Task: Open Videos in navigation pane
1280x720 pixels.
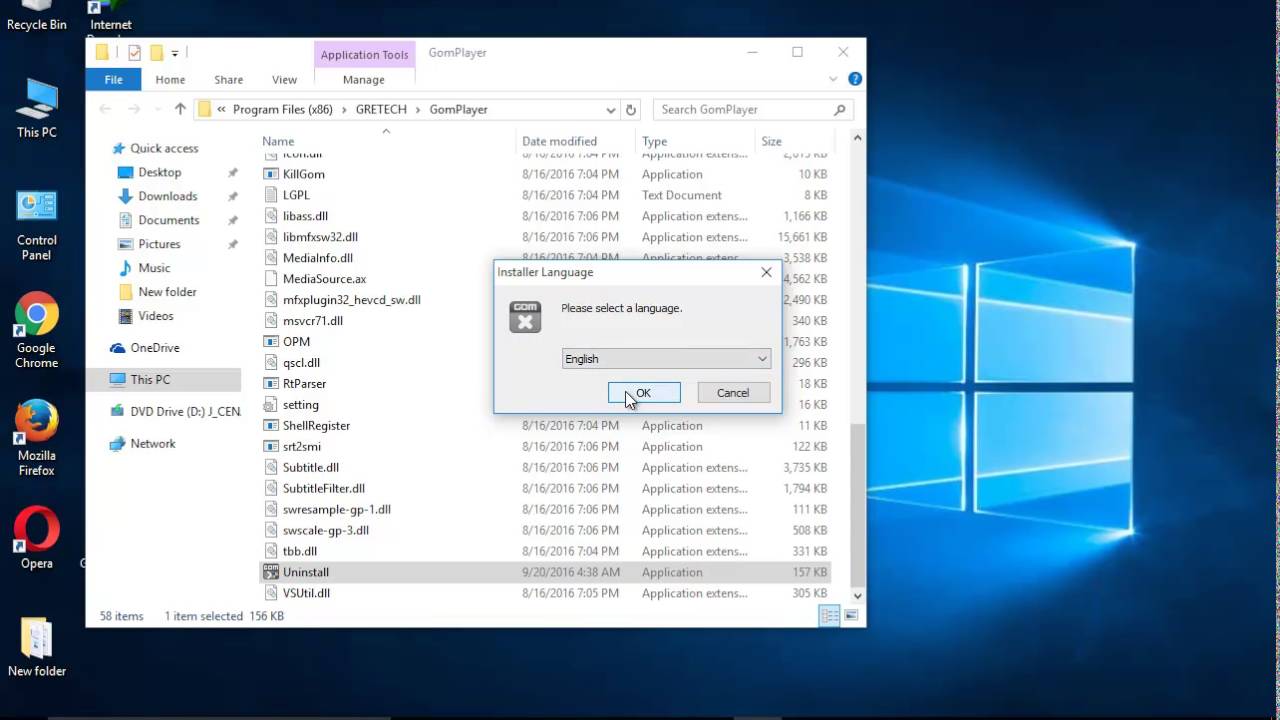Action: (x=156, y=316)
